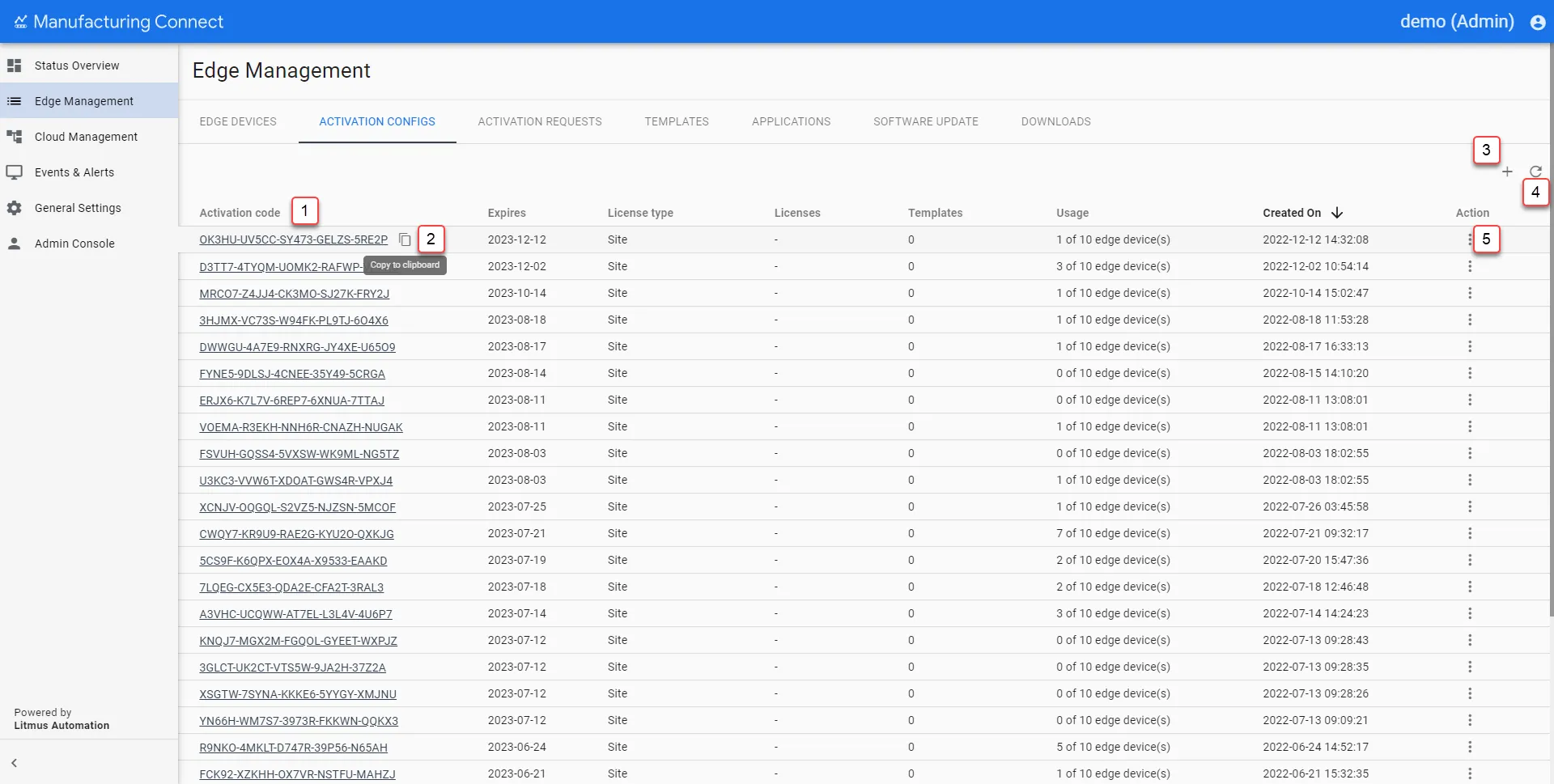Switch to the Edge Devices tab
Image resolution: width=1554 pixels, height=784 pixels.
click(238, 121)
